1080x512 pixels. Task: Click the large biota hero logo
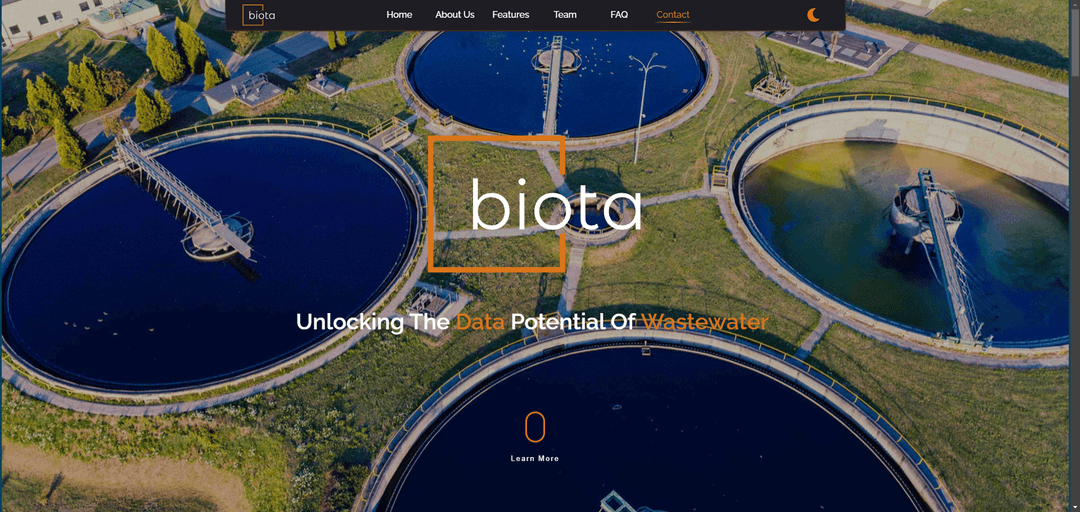tap(535, 203)
